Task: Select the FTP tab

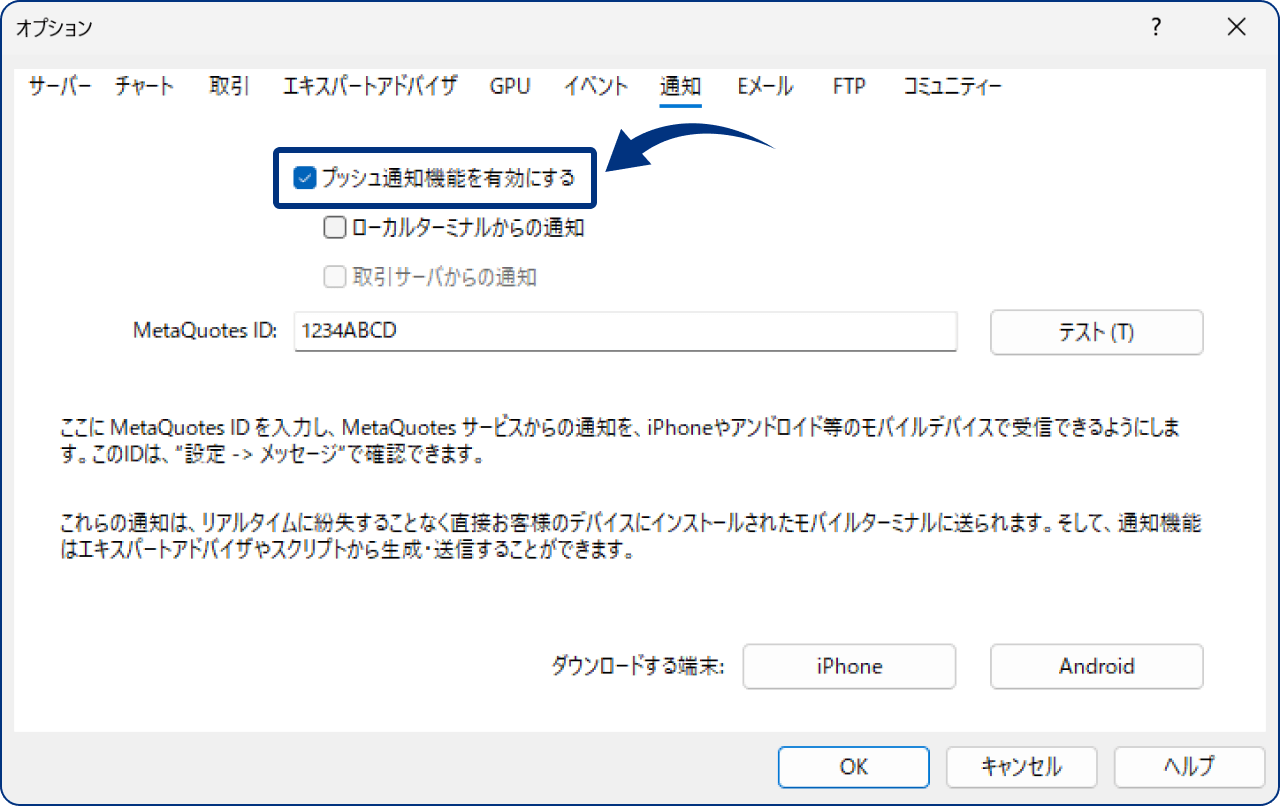Action: point(848,87)
